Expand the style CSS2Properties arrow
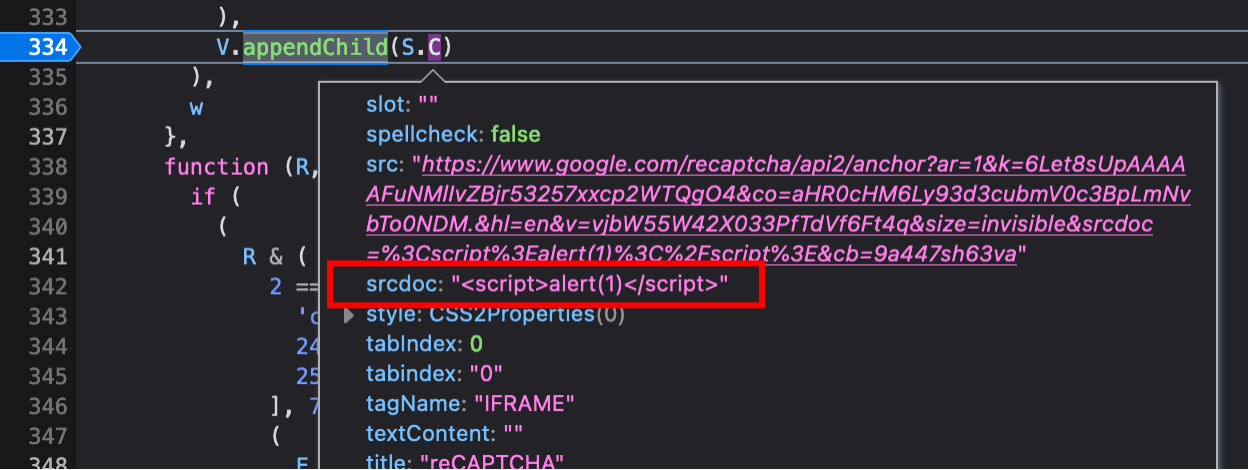This screenshot has width=1248, height=470. (x=349, y=315)
